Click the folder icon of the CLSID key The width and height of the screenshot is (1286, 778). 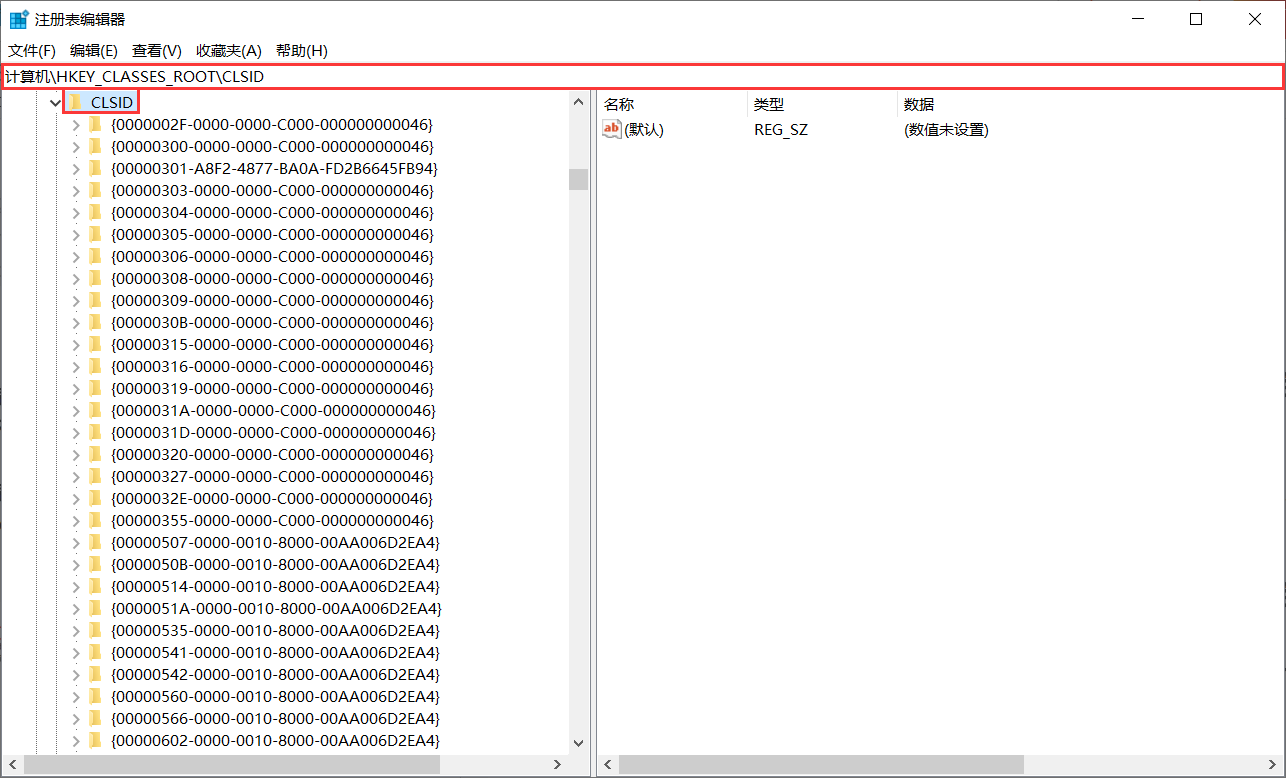tap(75, 102)
